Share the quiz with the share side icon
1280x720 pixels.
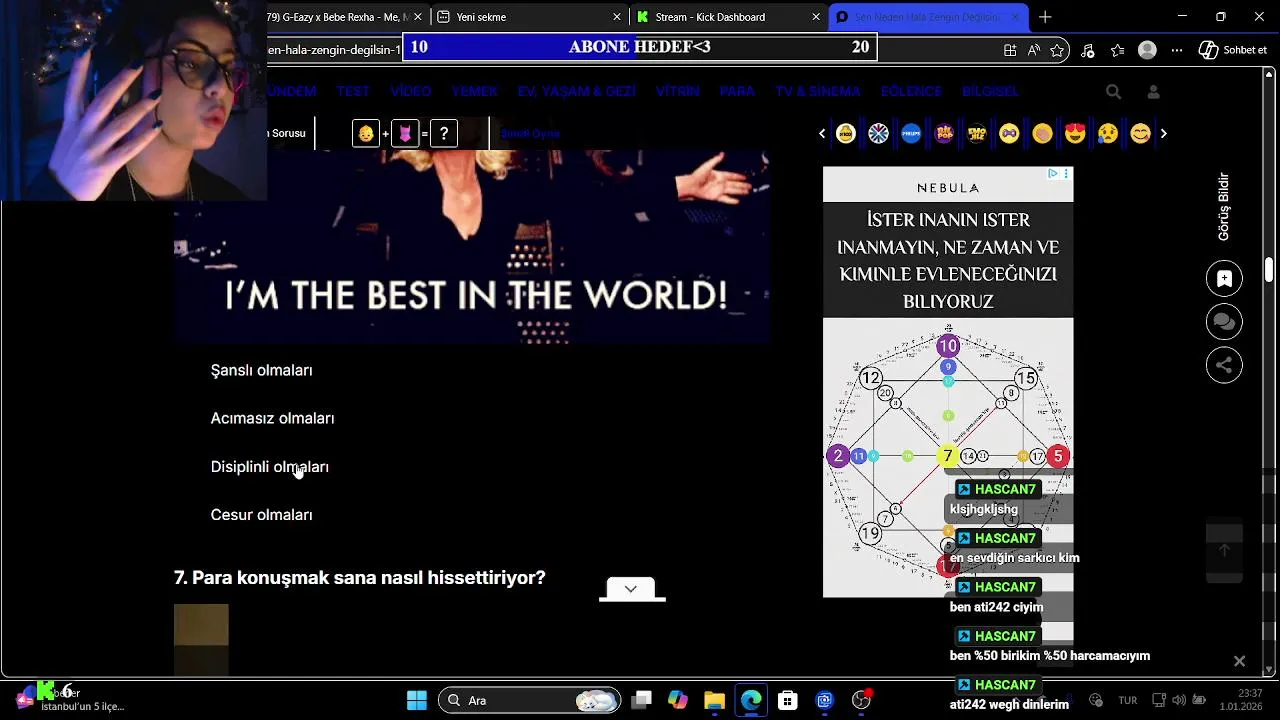click(1224, 365)
